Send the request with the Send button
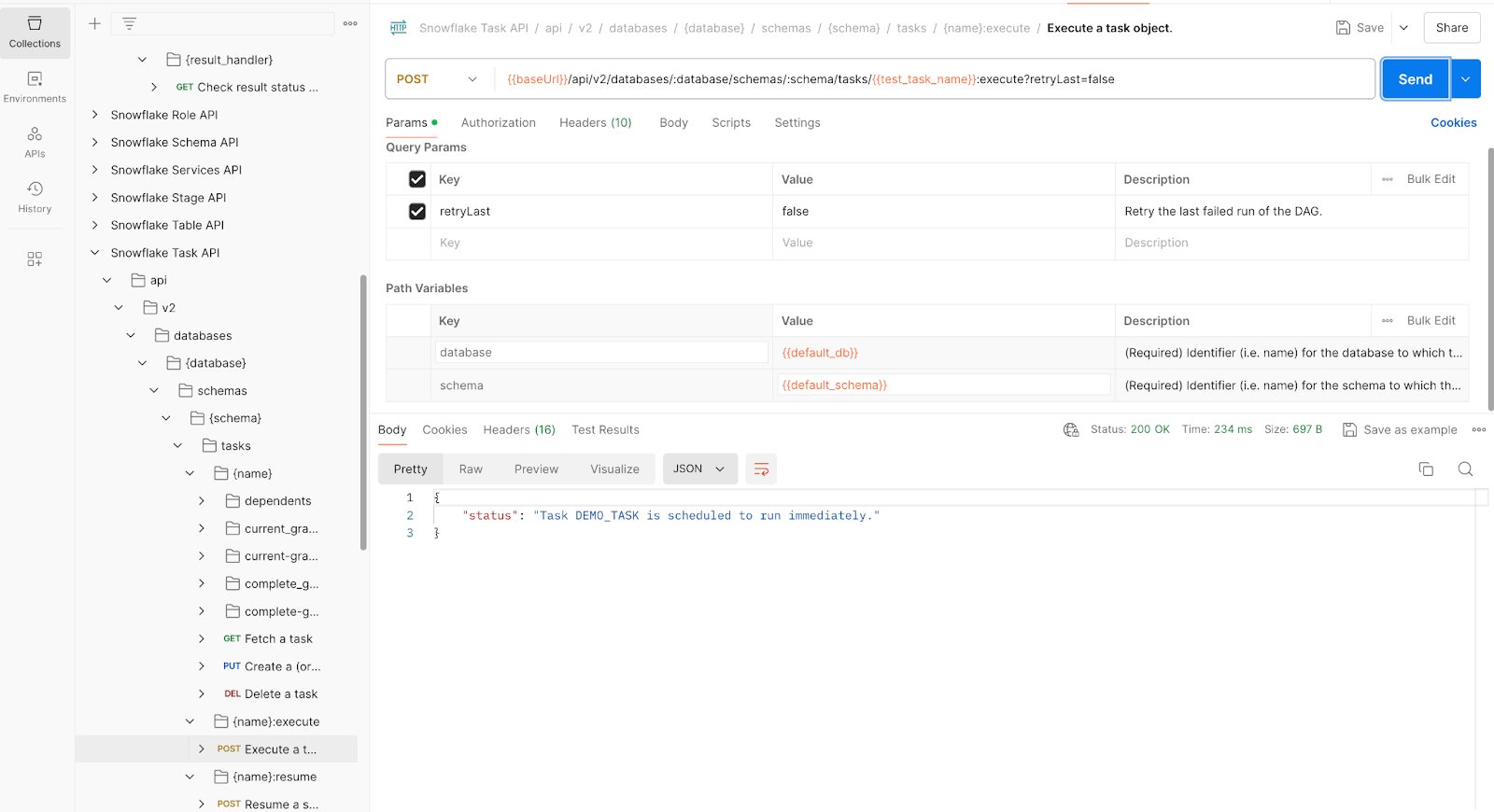 [1415, 79]
